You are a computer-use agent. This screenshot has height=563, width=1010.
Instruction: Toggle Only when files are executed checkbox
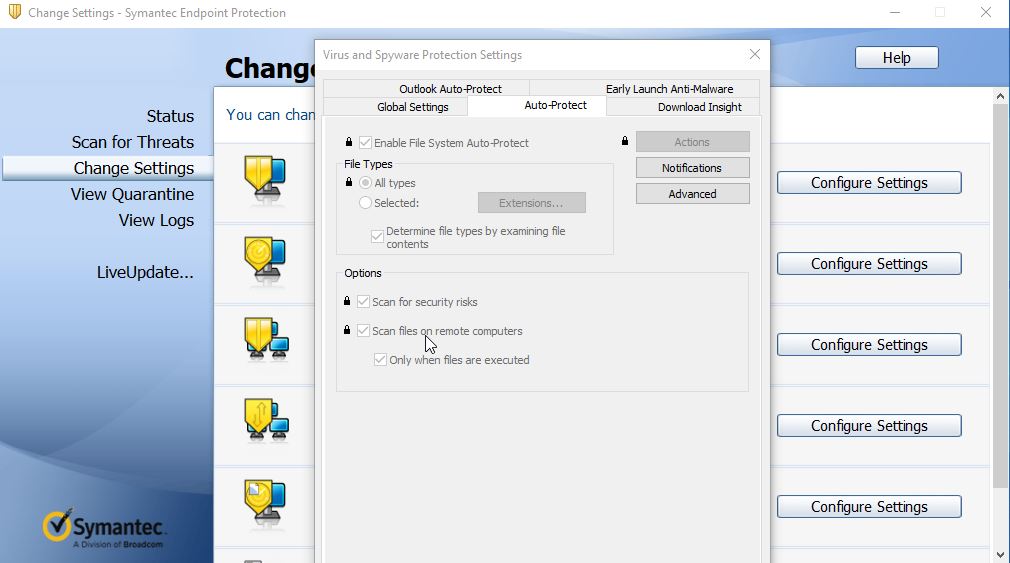point(380,359)
